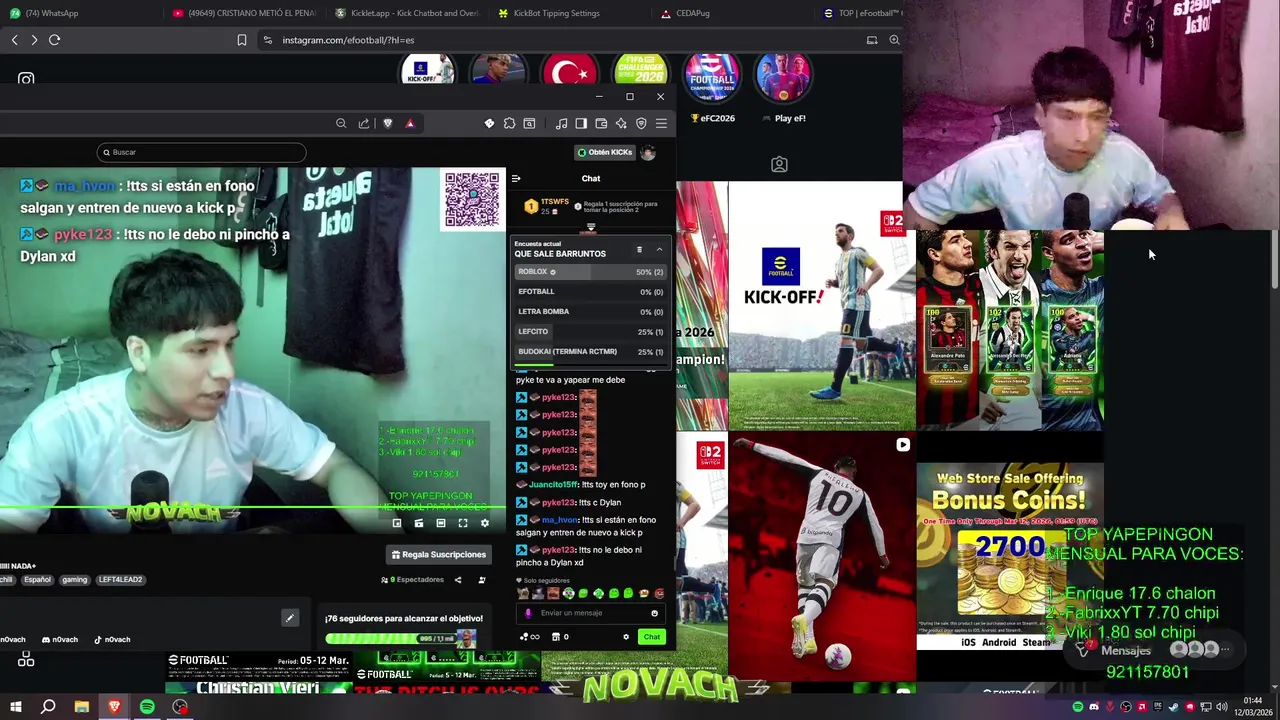Switch to CRISTIANO METIÓ EL PENAL tab

click(x=243, y=13)
